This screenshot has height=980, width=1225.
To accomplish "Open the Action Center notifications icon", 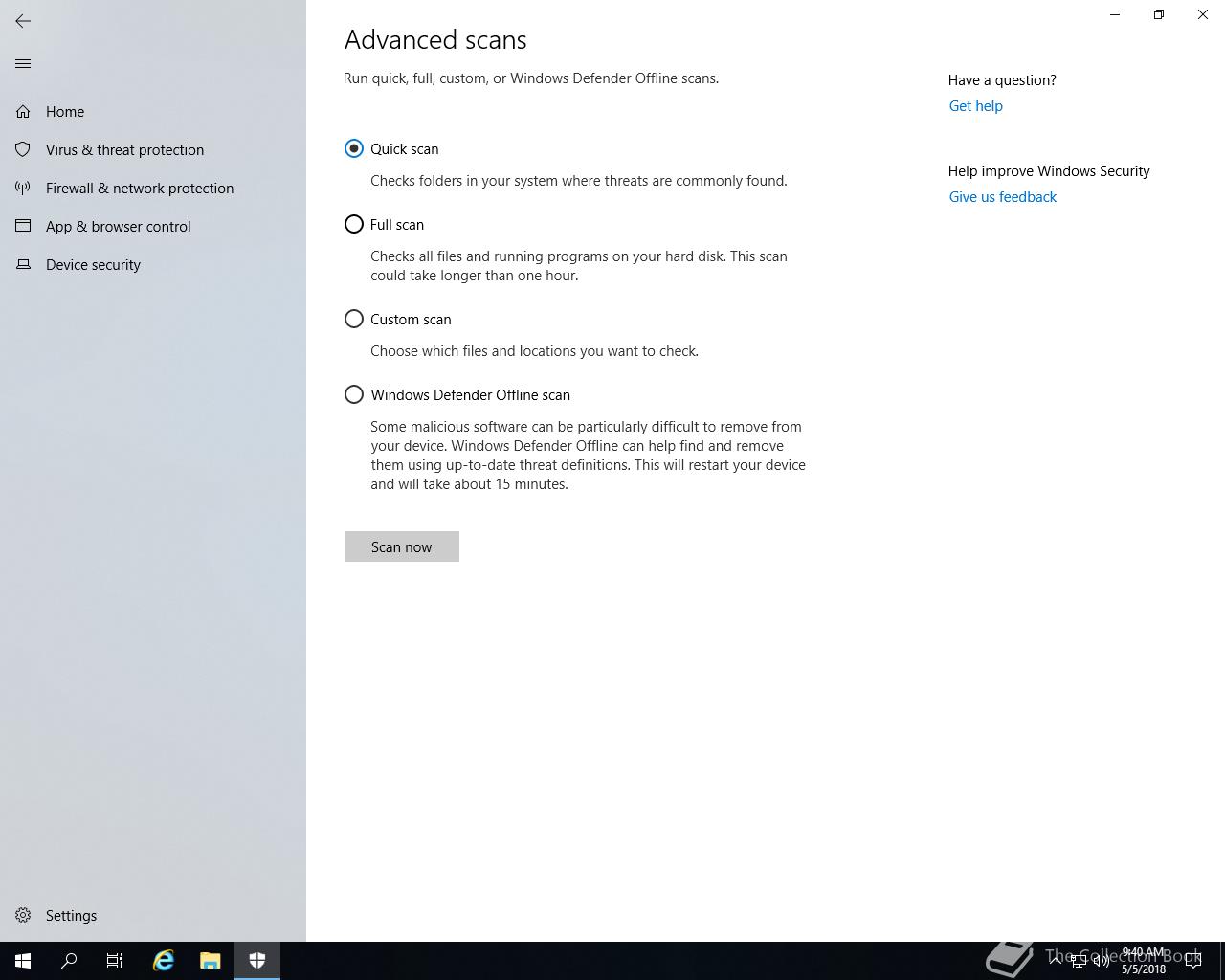I will tap(1193, 961).
